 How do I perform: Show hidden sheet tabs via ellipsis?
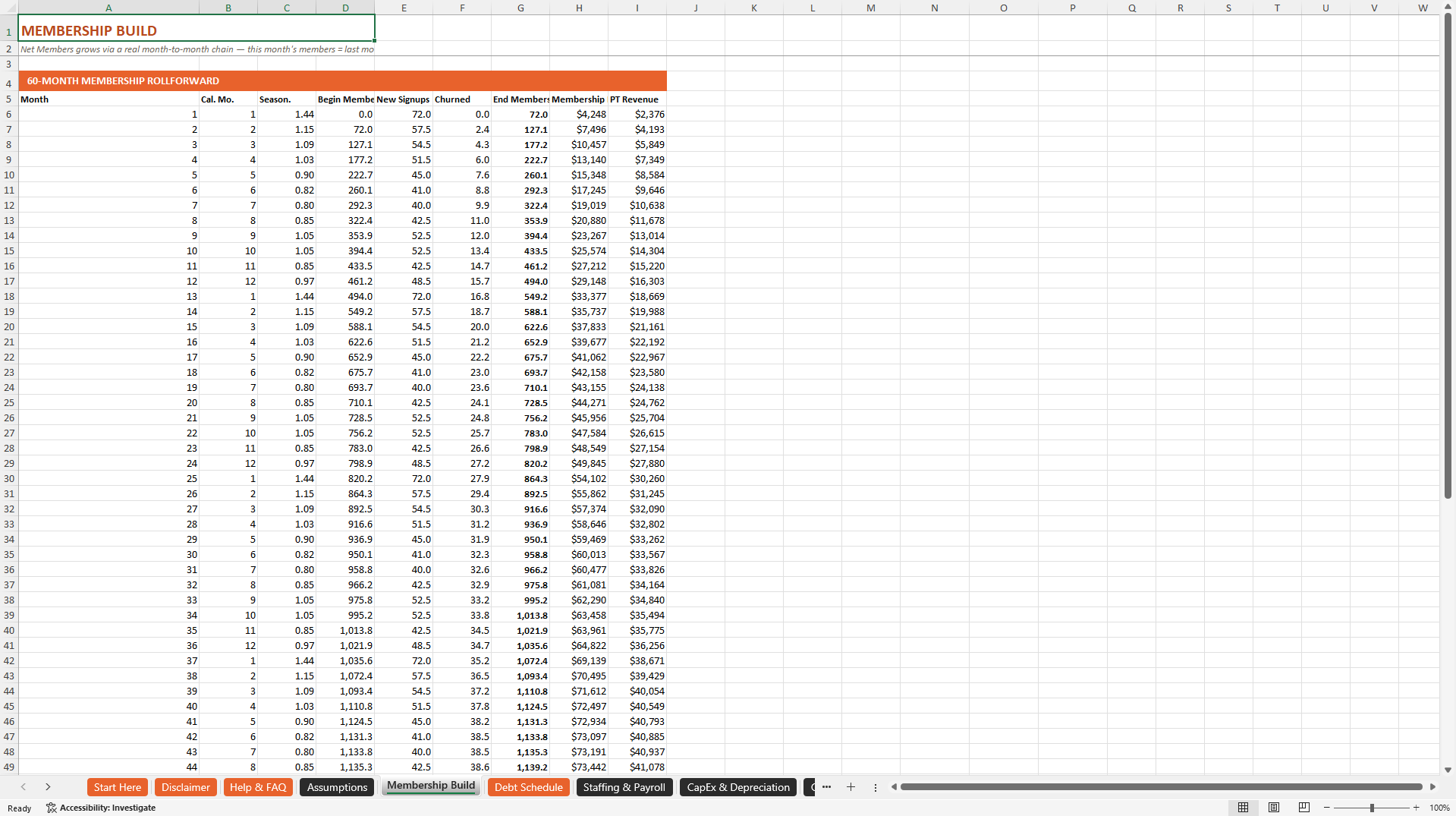click(x=826, y=787)
